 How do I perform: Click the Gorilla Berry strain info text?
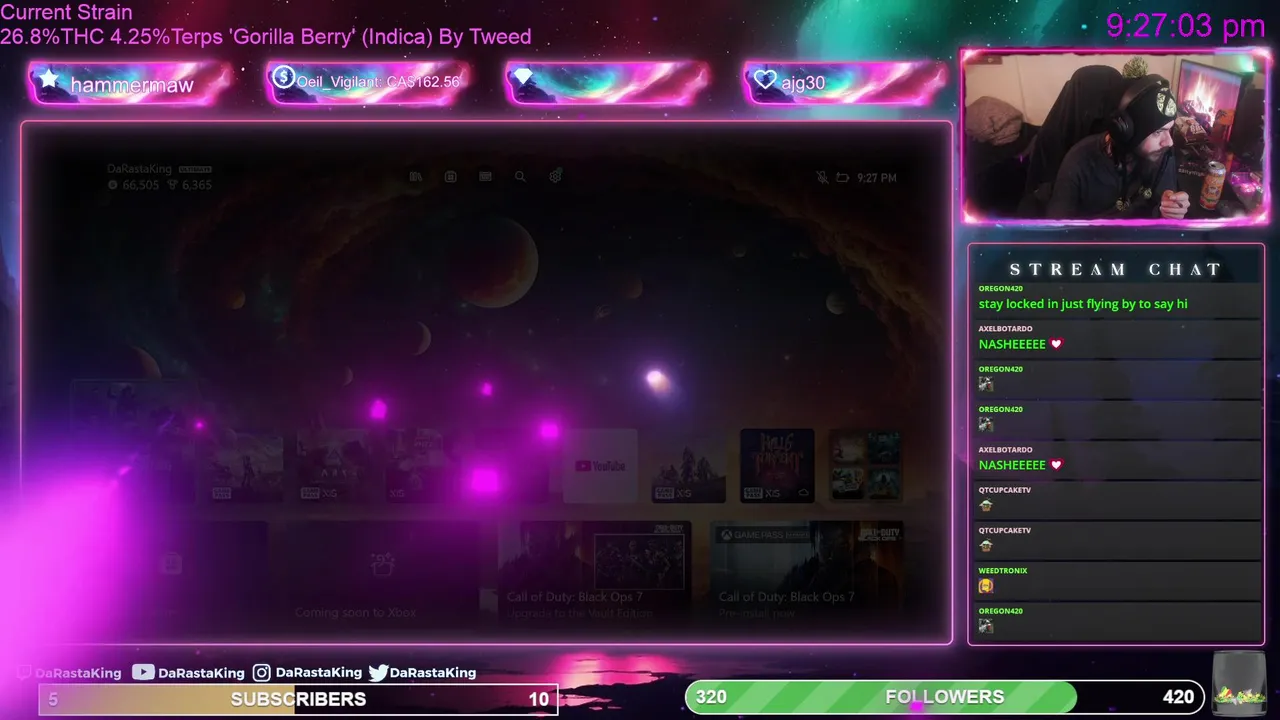point(266,37)
